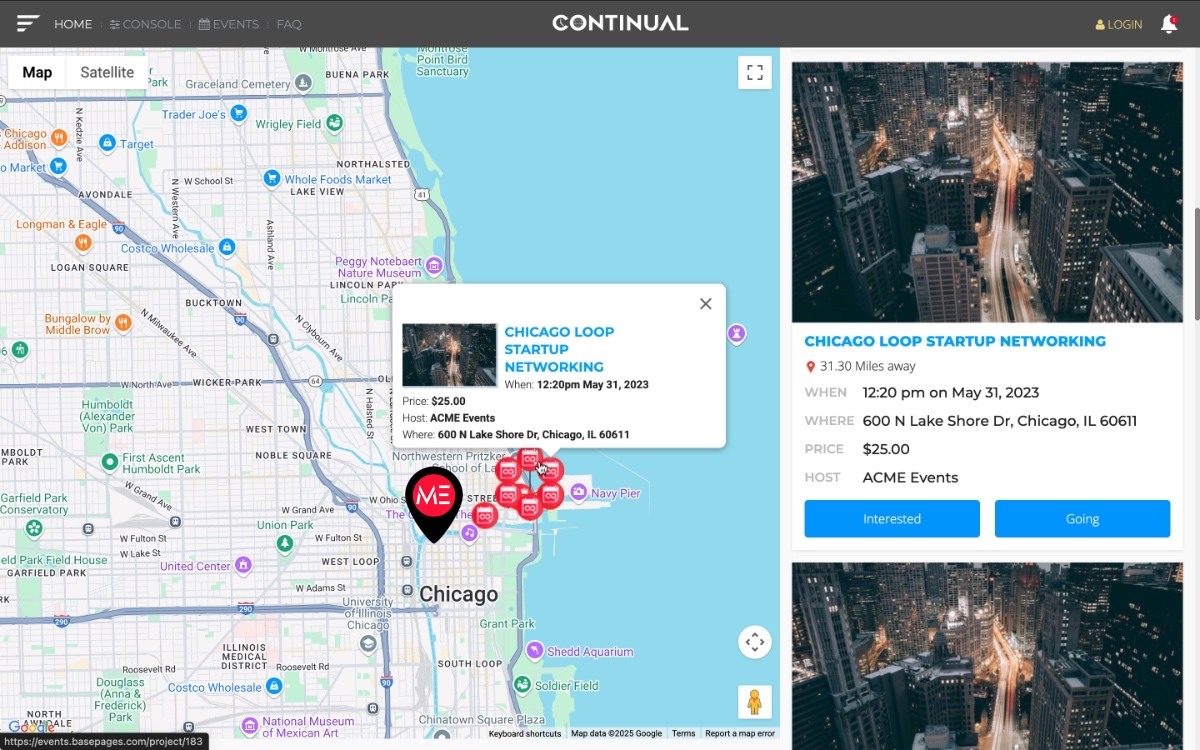
Task: Click the Interested button
Action: tap(892, 519)
